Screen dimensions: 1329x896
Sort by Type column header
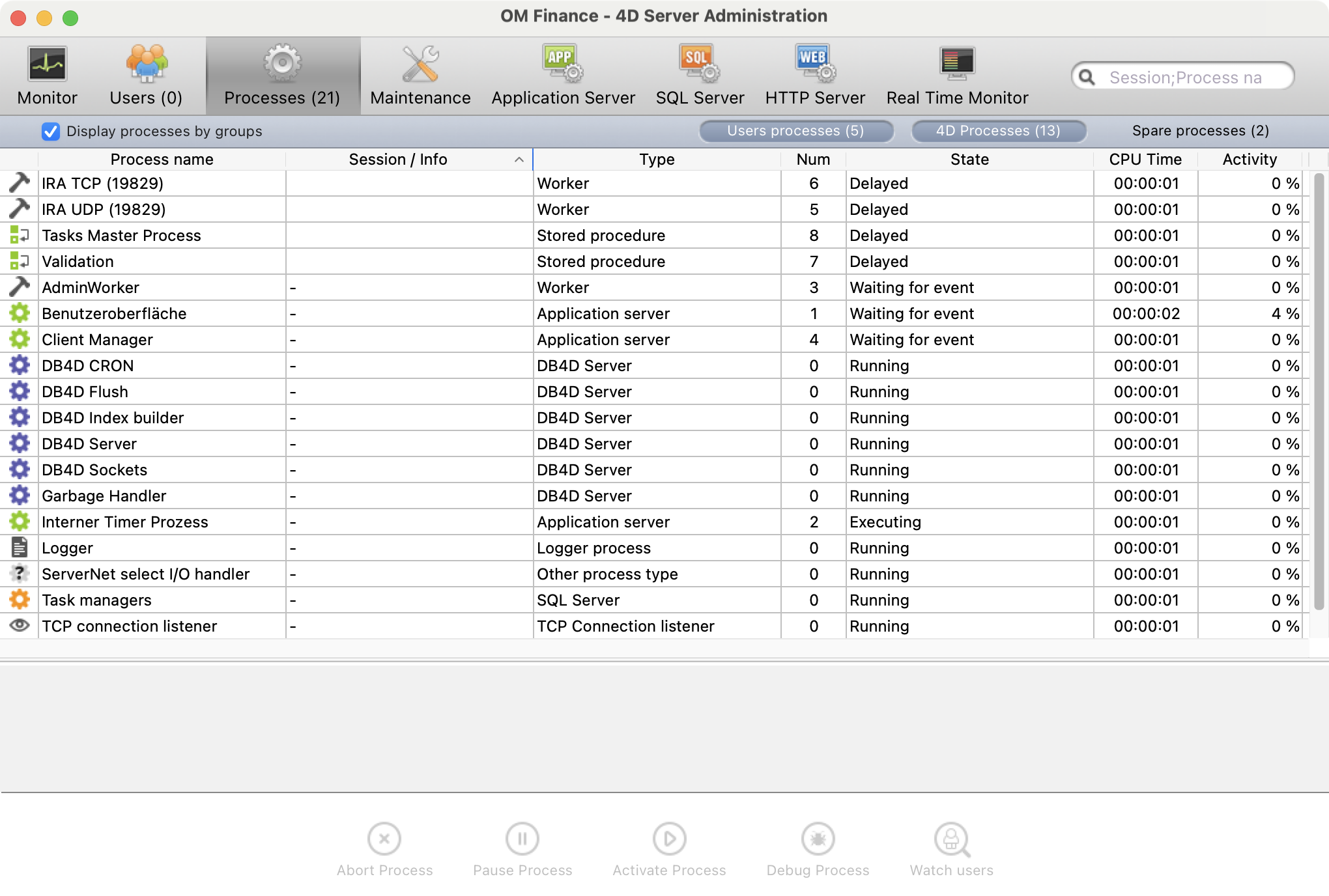[657, 160]
